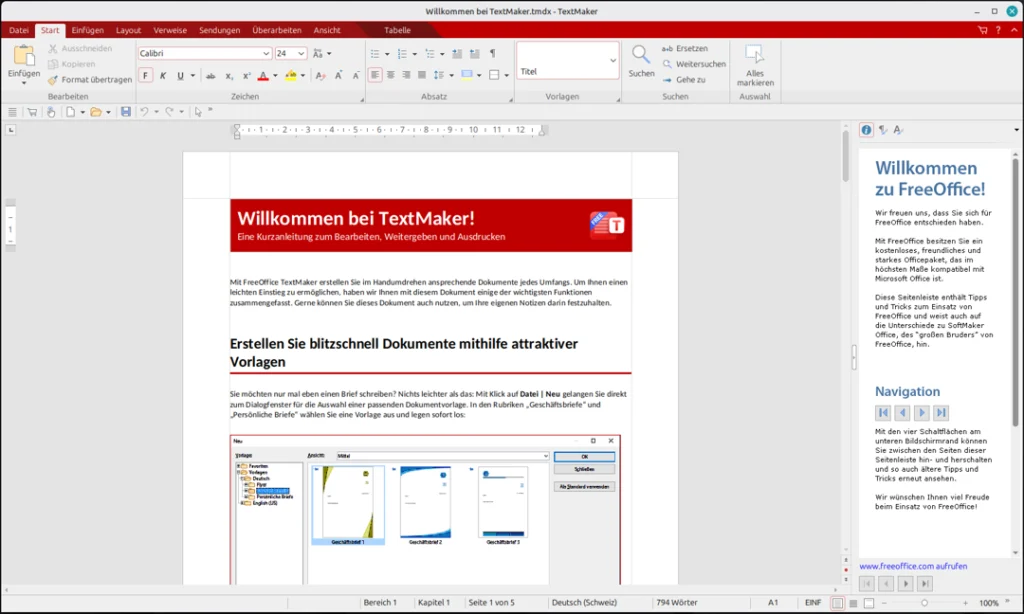The image size is (1024, 614).
Task: Click the sidebar next page arrow under Navigation
Action: 921,413
